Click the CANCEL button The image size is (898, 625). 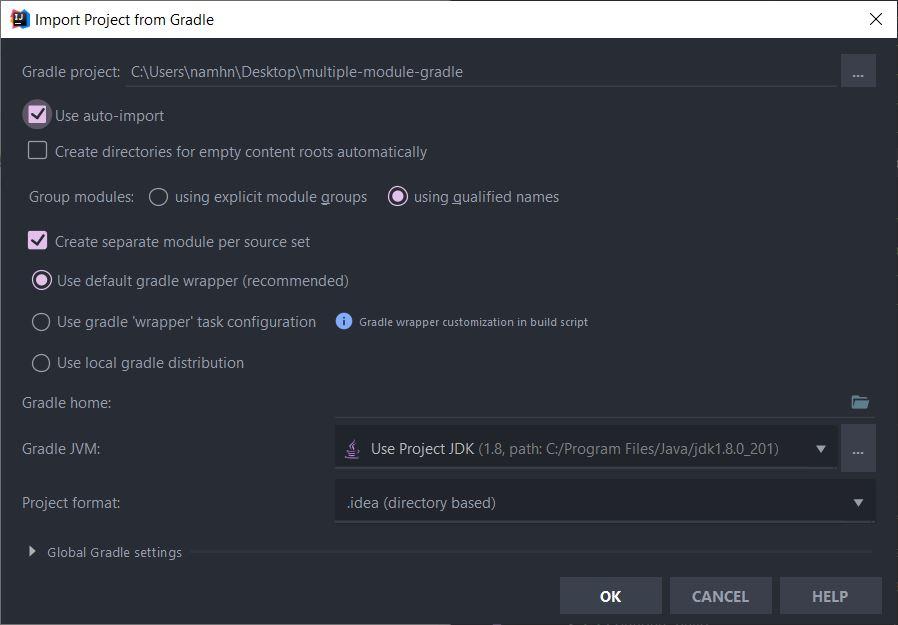(x=720, y=596)
